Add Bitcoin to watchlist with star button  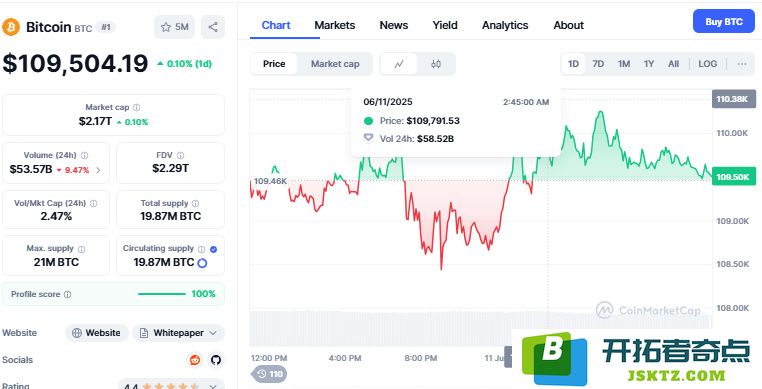[x=174, y=27]
